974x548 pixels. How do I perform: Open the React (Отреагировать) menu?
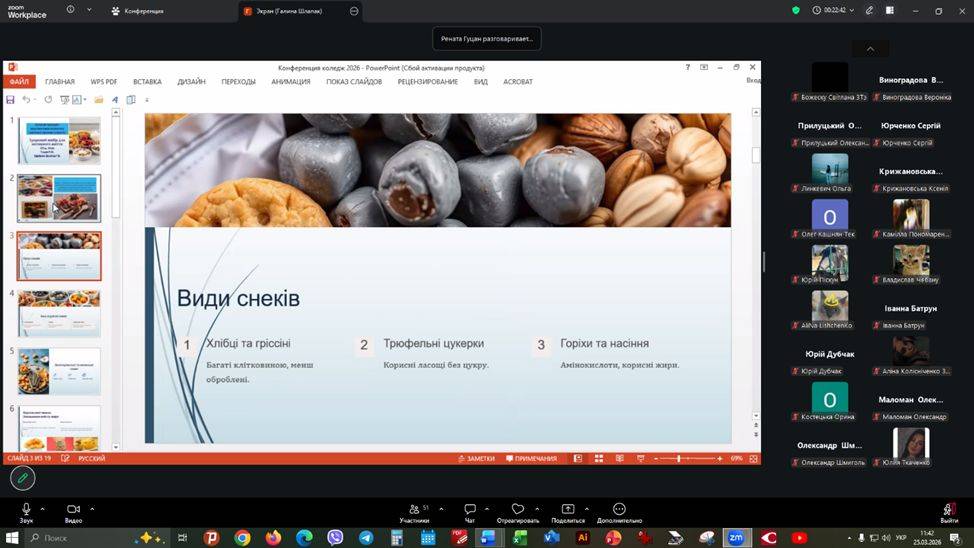[517, 510]
